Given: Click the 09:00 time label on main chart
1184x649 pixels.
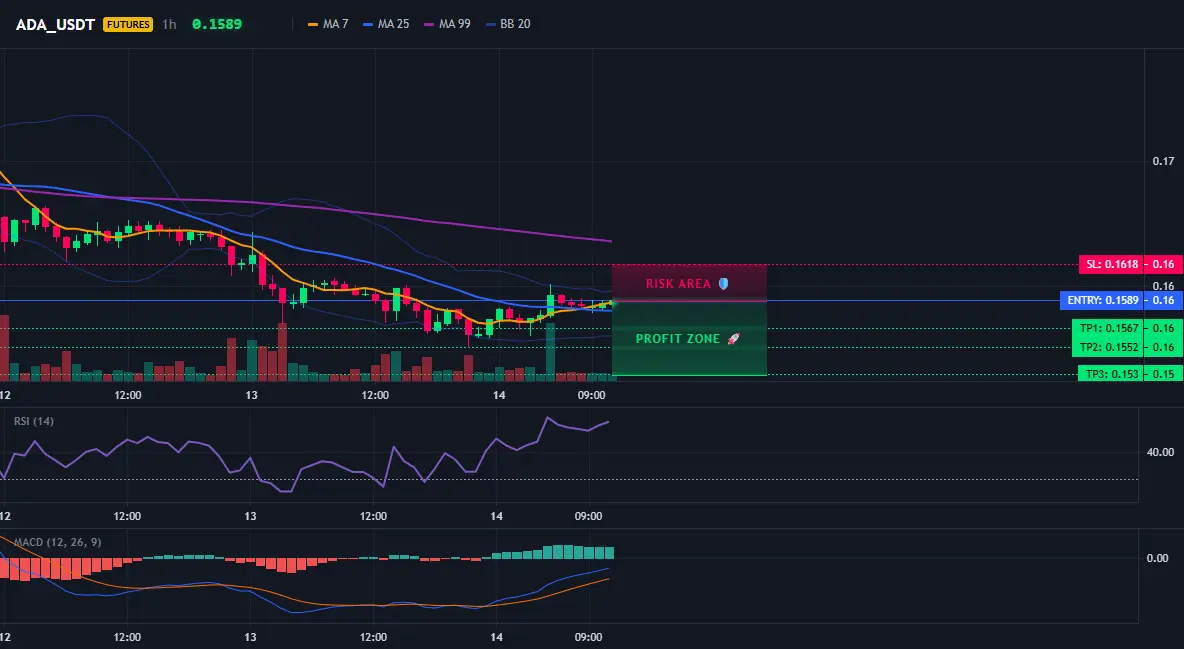Looking at the screenshot, I should (591, 395).
